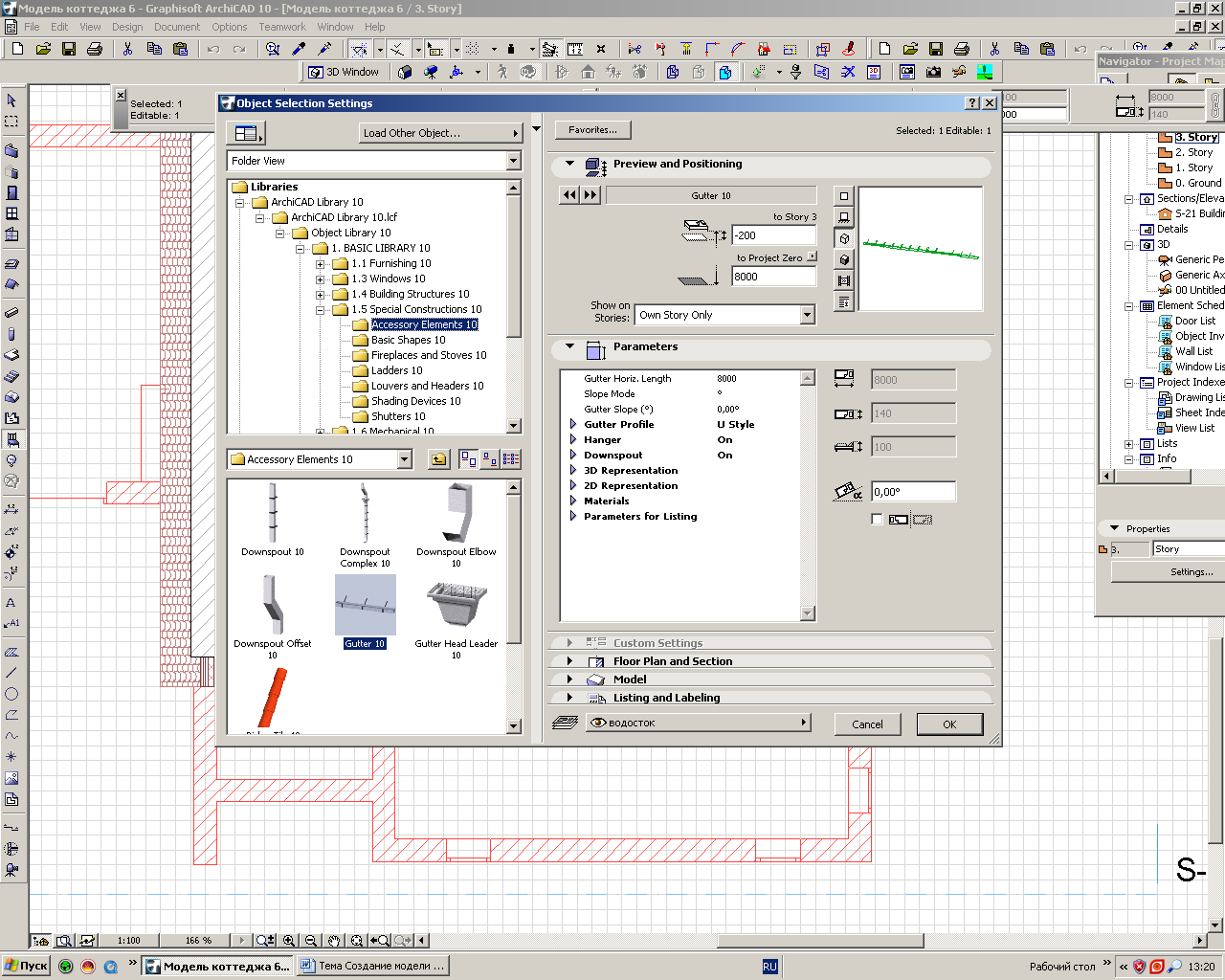Select the Line tool in toolbox
The width and height of the screenshot is (1225, 980).
[x=11, y=673]
